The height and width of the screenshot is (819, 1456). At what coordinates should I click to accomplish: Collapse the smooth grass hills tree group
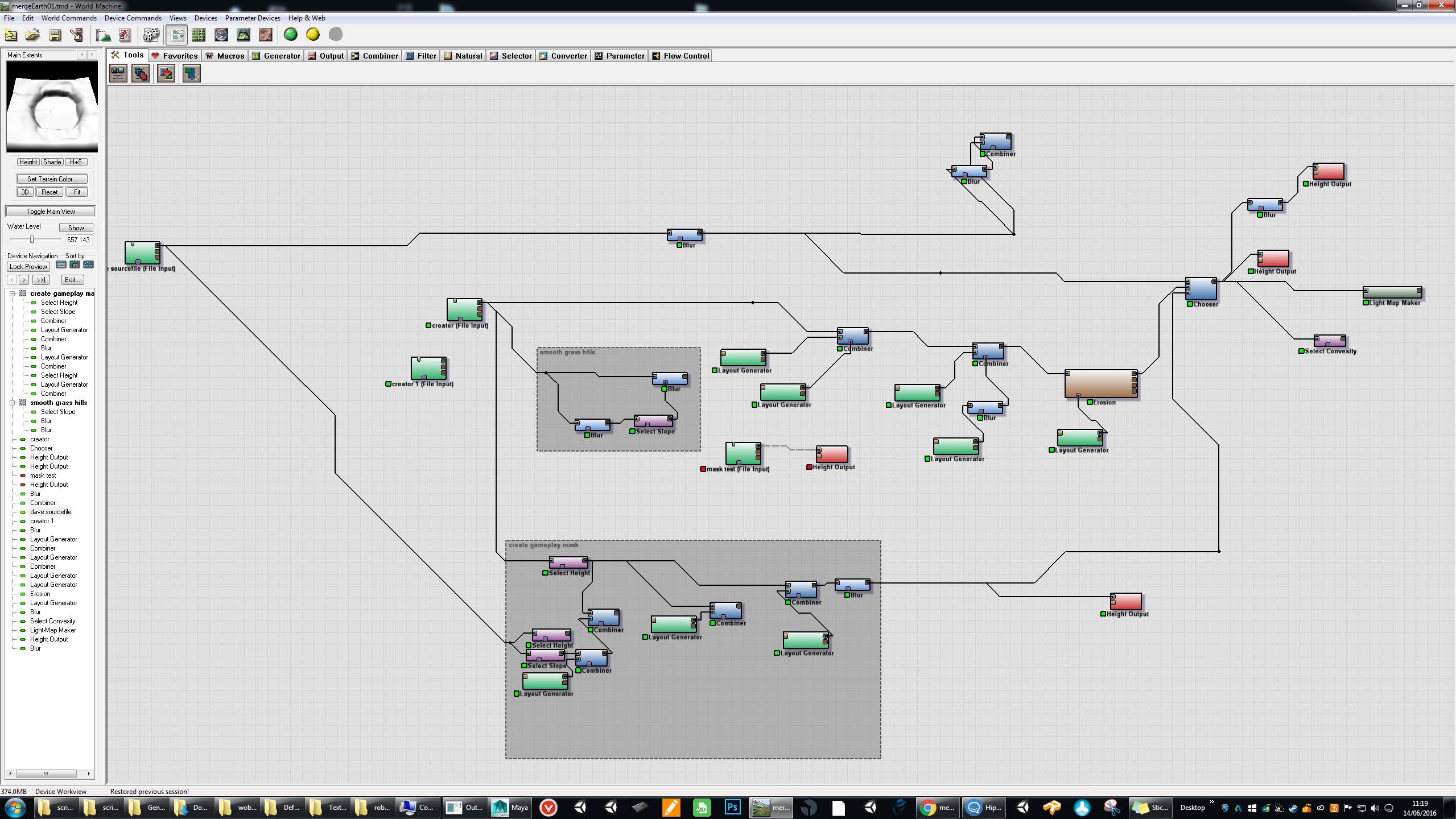(x=12, y=403)
